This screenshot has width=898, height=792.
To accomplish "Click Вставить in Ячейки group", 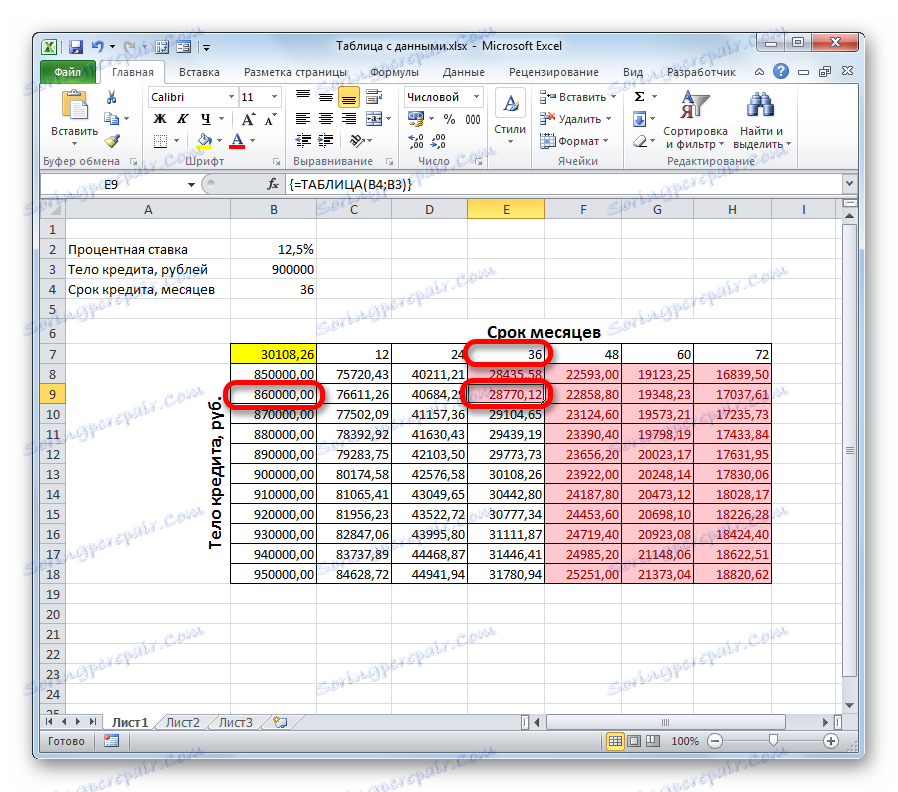I will point(577,97).
